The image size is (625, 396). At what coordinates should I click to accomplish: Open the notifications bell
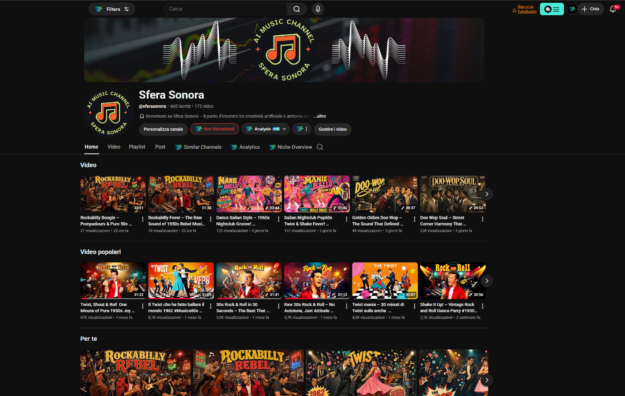(x=613, y=9)
